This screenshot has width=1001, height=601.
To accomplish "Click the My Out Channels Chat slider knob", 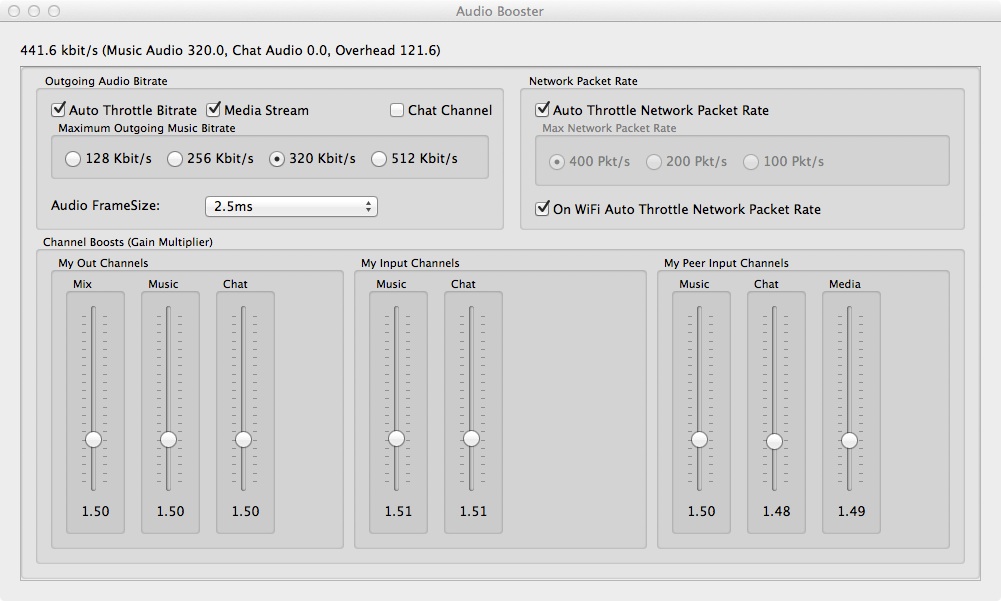I will click(243, 439).
